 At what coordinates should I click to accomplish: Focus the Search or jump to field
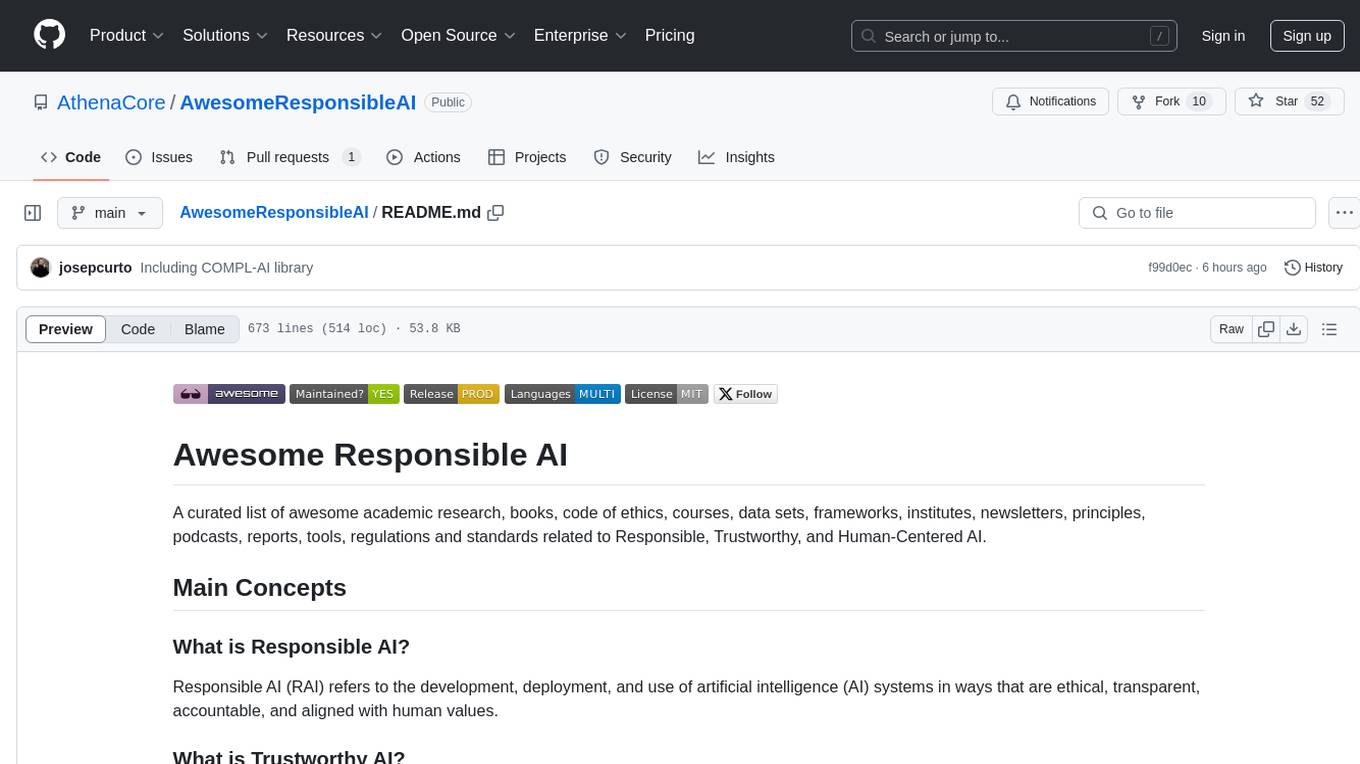pyautogui.click(x=1013, y=36)
